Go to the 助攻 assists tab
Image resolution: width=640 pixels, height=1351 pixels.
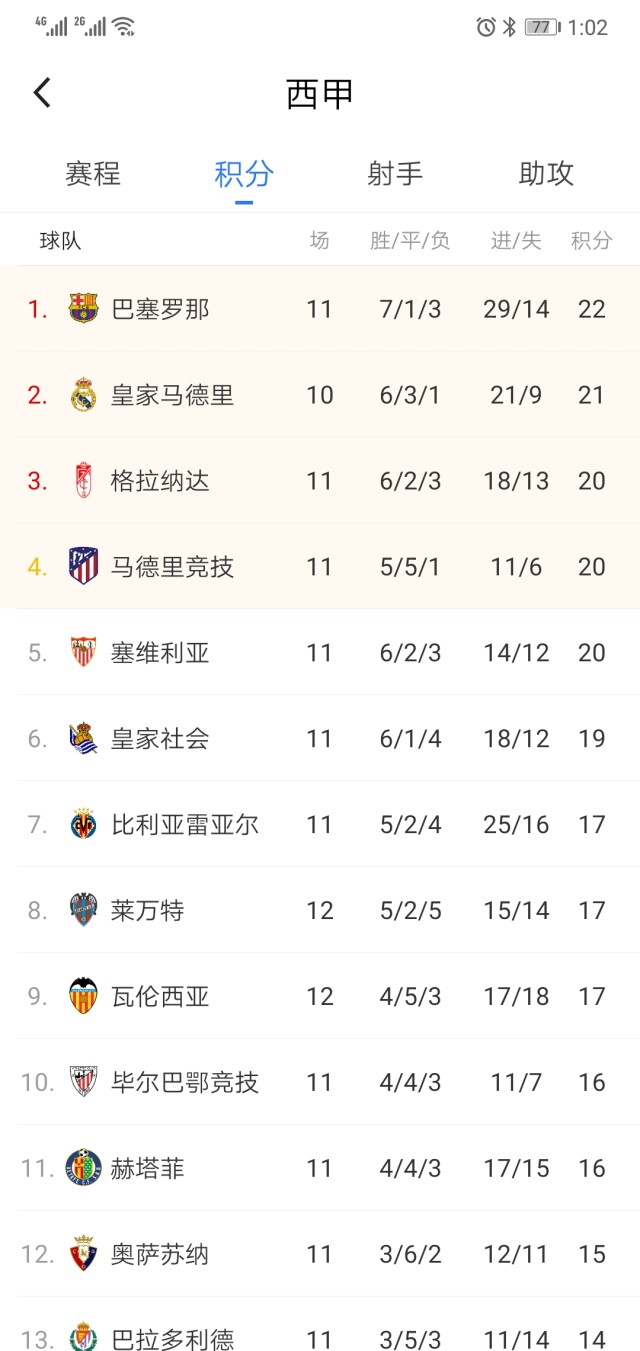[x=546, y=174]
